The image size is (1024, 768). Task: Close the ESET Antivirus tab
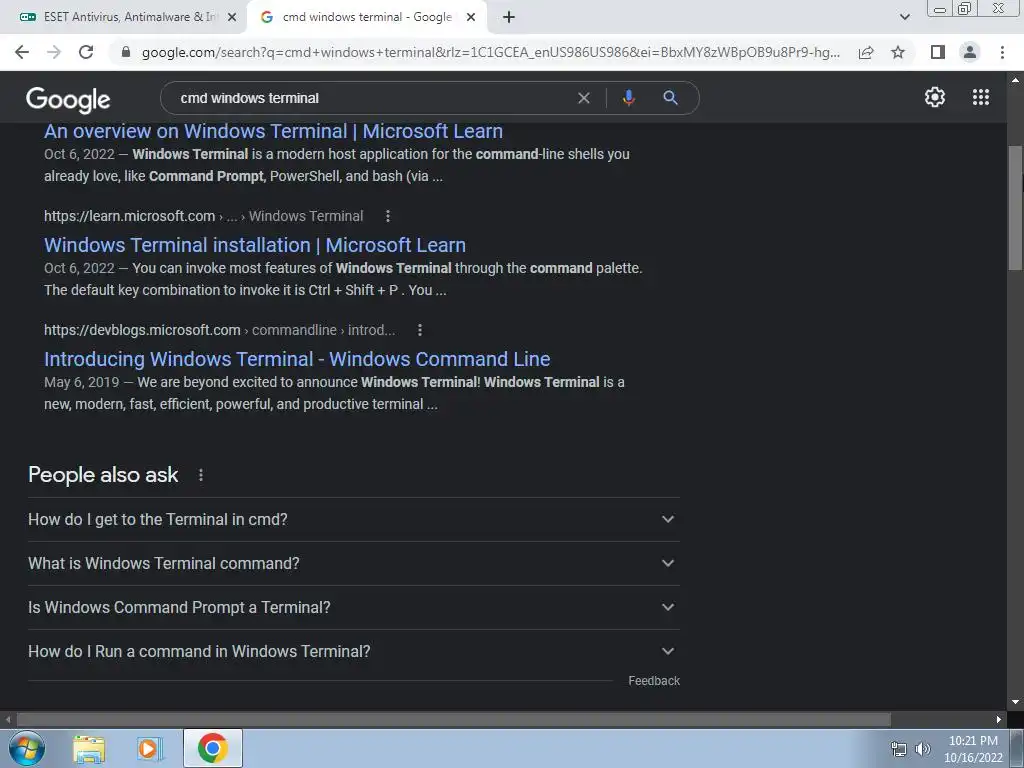coord(231,18)
